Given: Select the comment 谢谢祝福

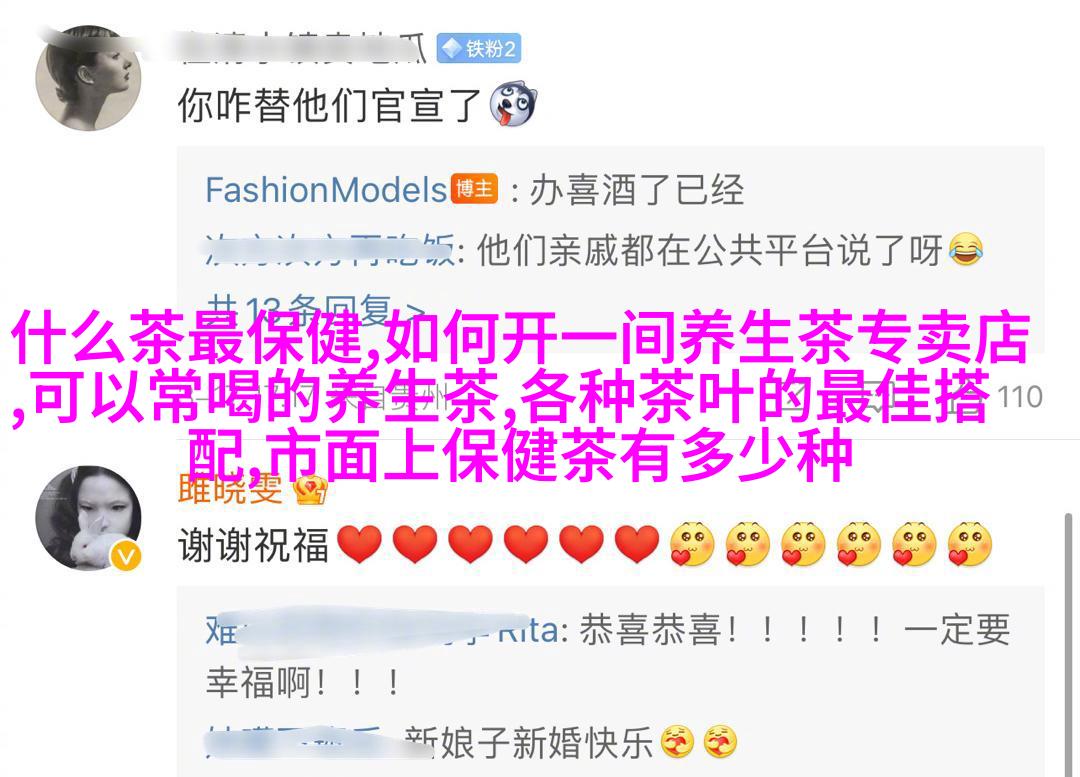Looking at the screenshot, I should click(253, 544).
